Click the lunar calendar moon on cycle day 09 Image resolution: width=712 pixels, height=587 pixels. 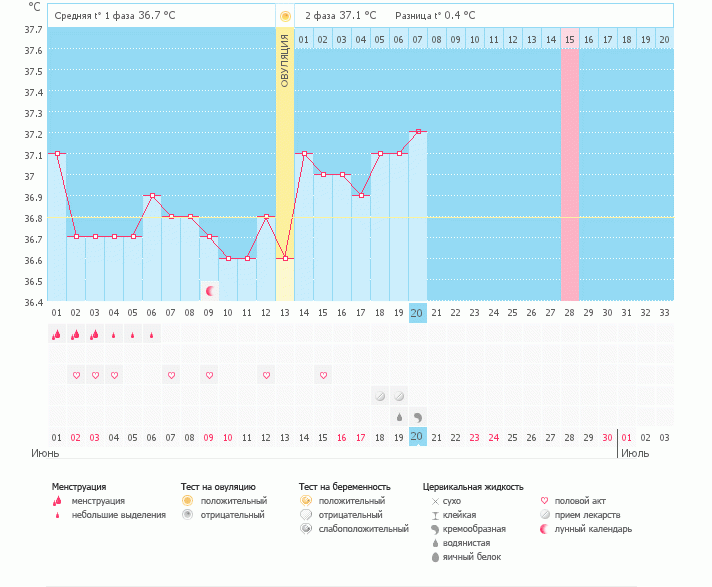click(x=210, y=291)
